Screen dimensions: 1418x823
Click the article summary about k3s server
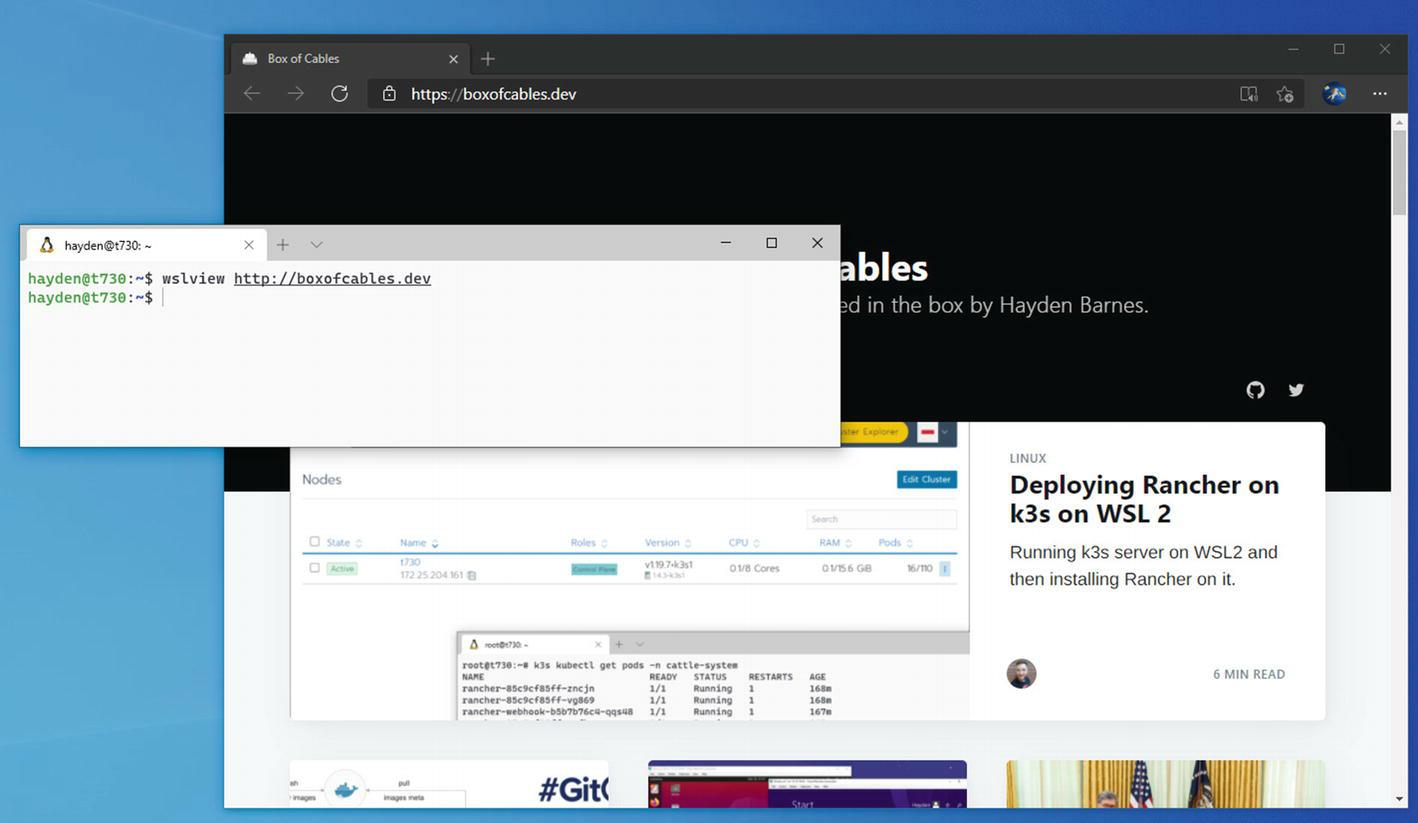coord(1143,565)
